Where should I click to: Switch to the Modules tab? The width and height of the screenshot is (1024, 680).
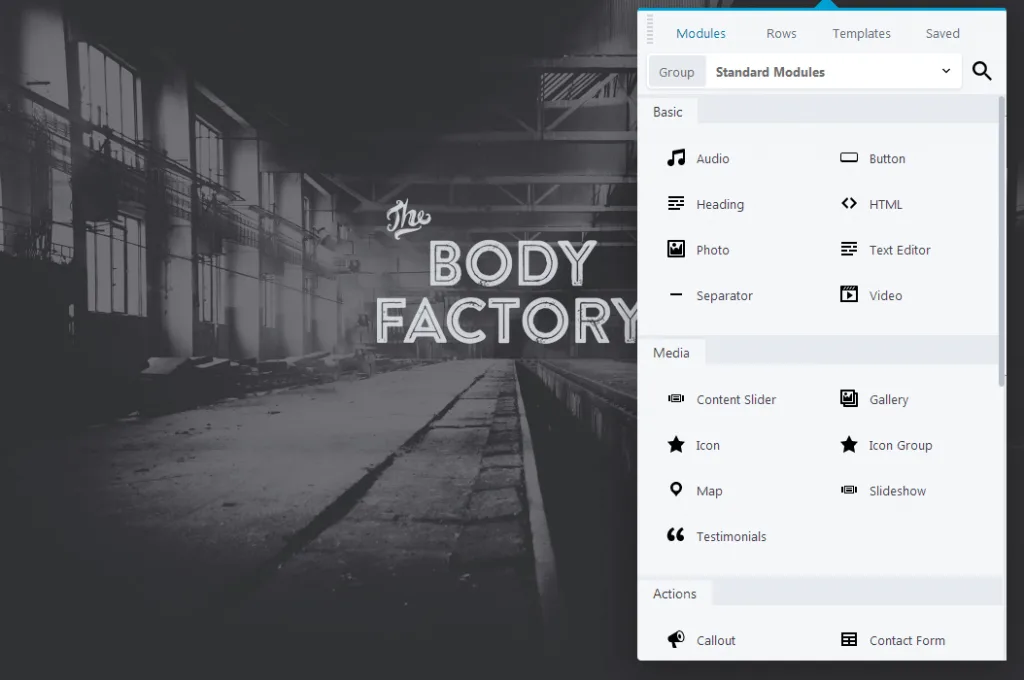pyautogui.click(x=701, y=33)
